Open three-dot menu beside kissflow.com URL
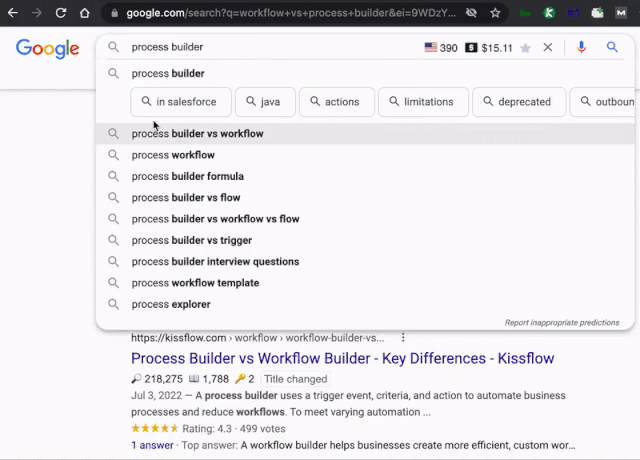This screenshot has width=640, height=460. (x=403, y=338)
